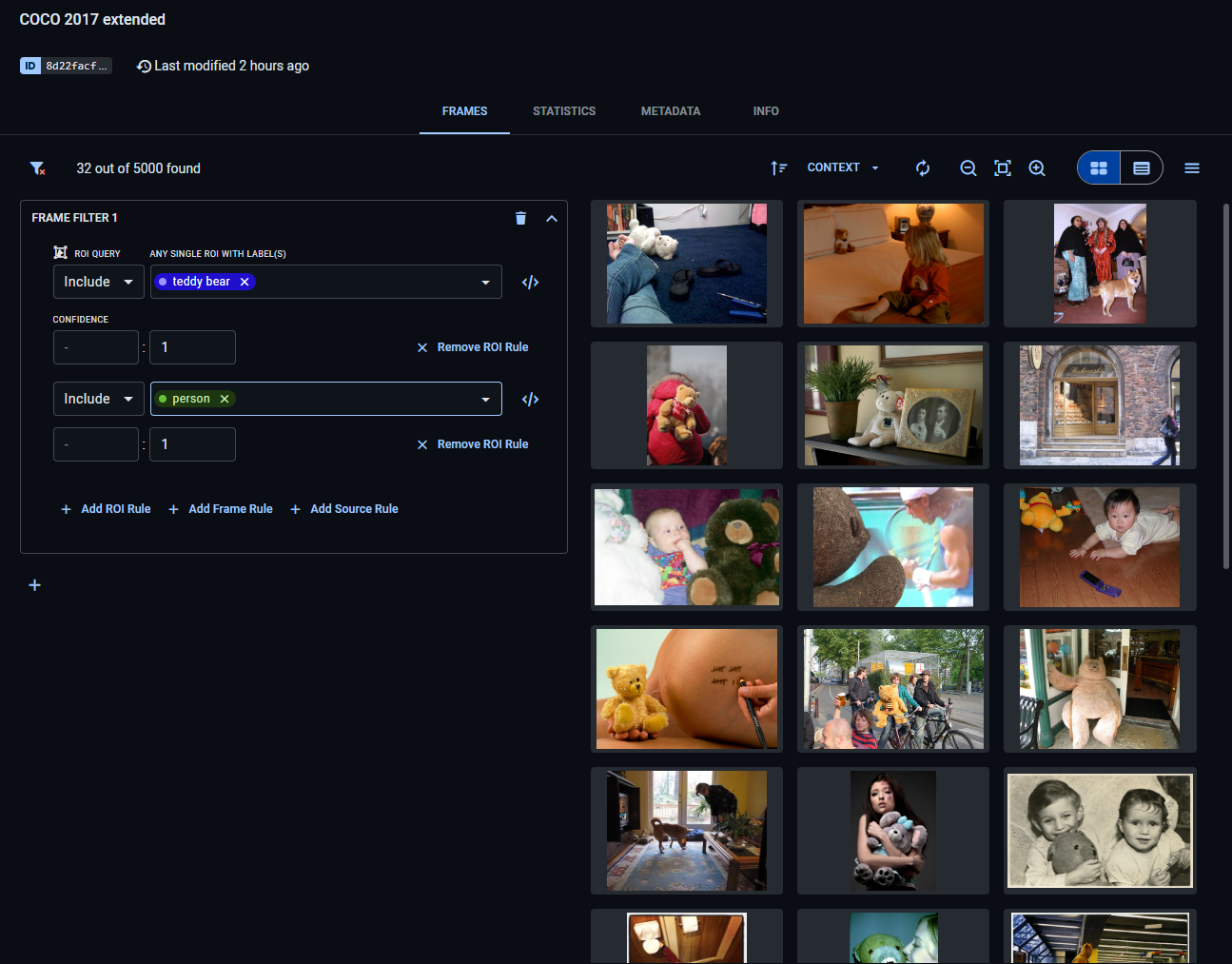Click the sort order icon

click(778, 168)
